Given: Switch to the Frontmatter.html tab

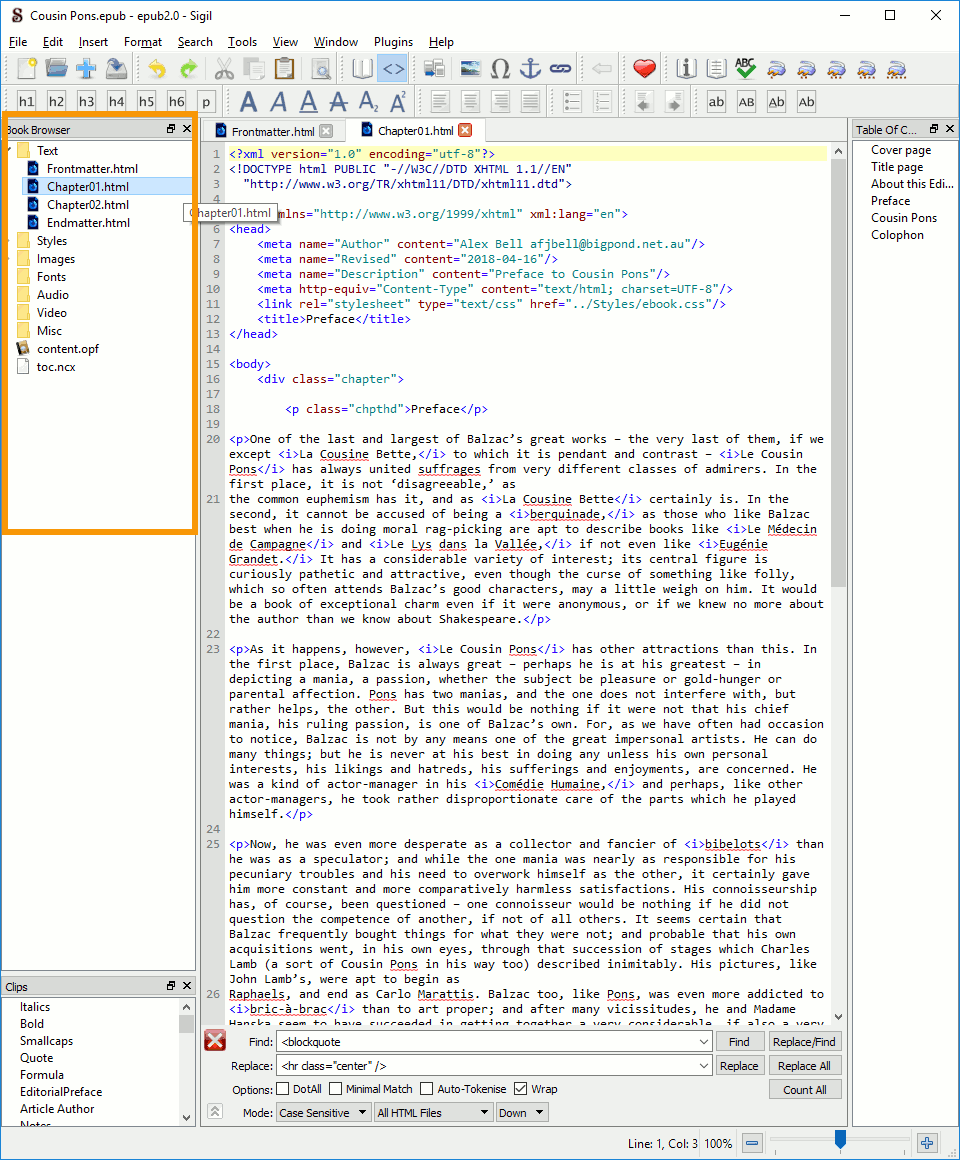Looking at the screenshot, I should (272, 131).
